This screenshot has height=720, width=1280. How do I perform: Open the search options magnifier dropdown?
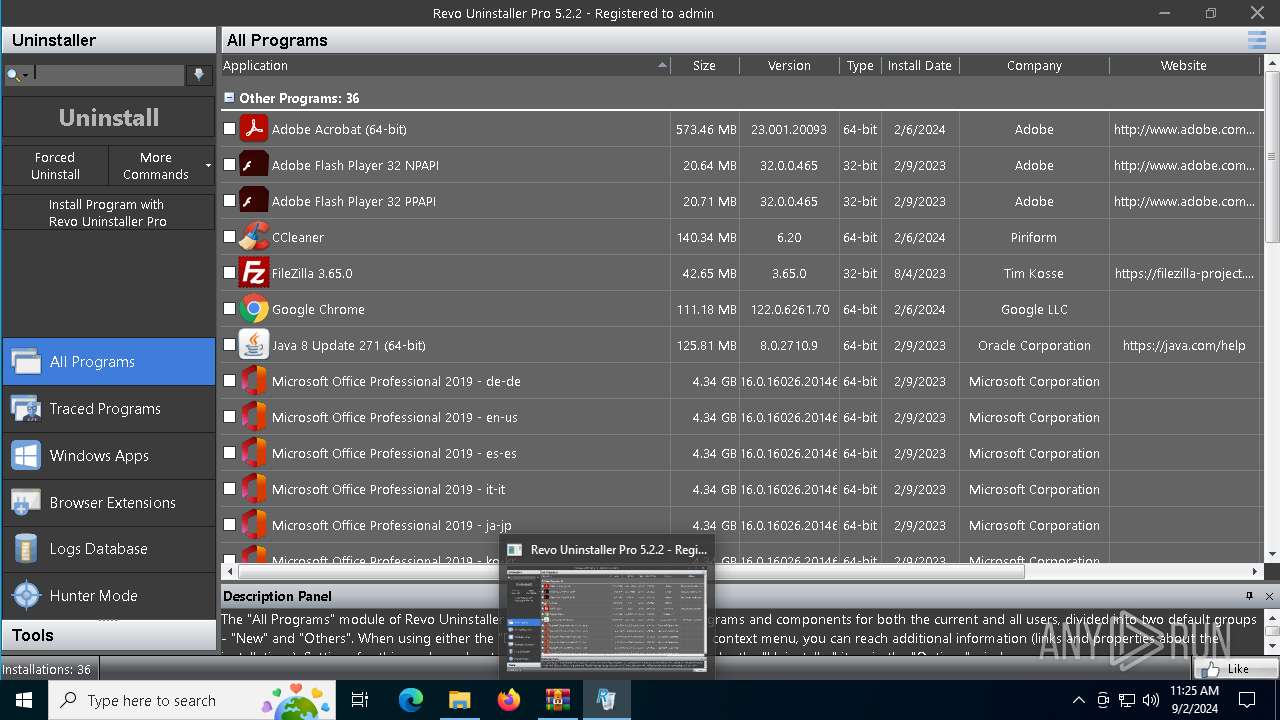[x=17, y=75]
